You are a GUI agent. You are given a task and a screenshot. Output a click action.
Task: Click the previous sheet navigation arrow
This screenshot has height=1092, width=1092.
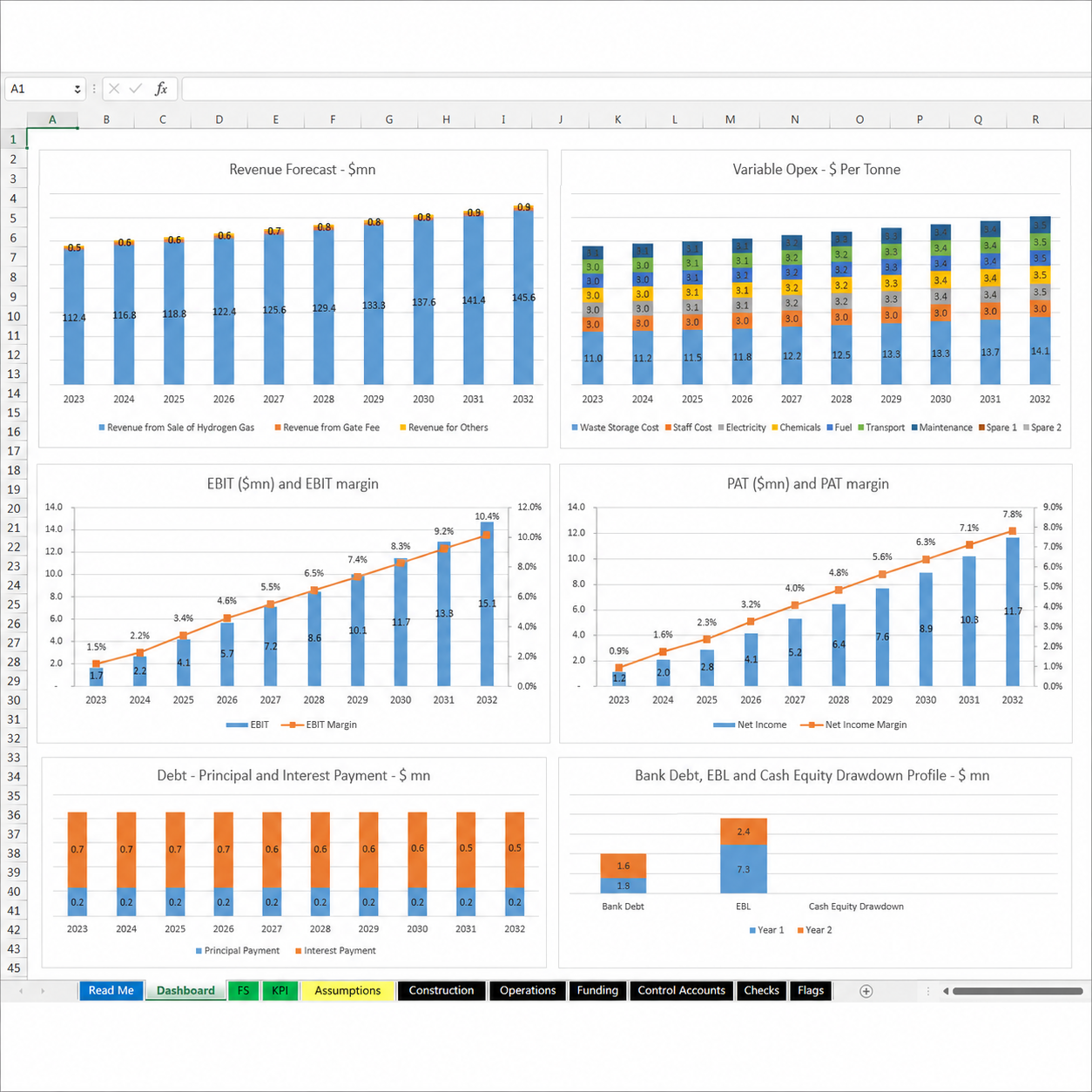21,991
